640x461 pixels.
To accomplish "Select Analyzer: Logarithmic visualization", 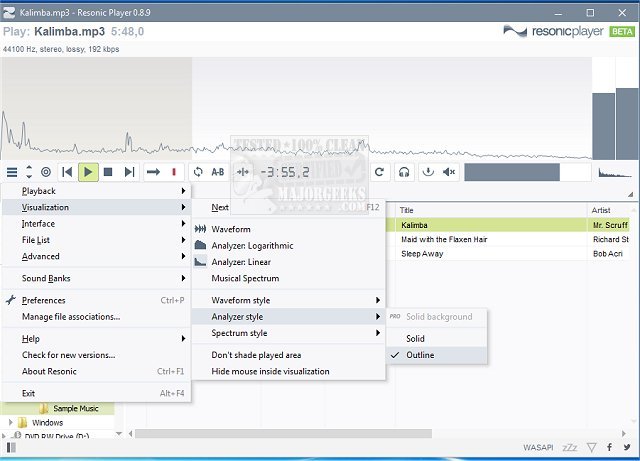I will pyautogui.click(x=288, y=245).
